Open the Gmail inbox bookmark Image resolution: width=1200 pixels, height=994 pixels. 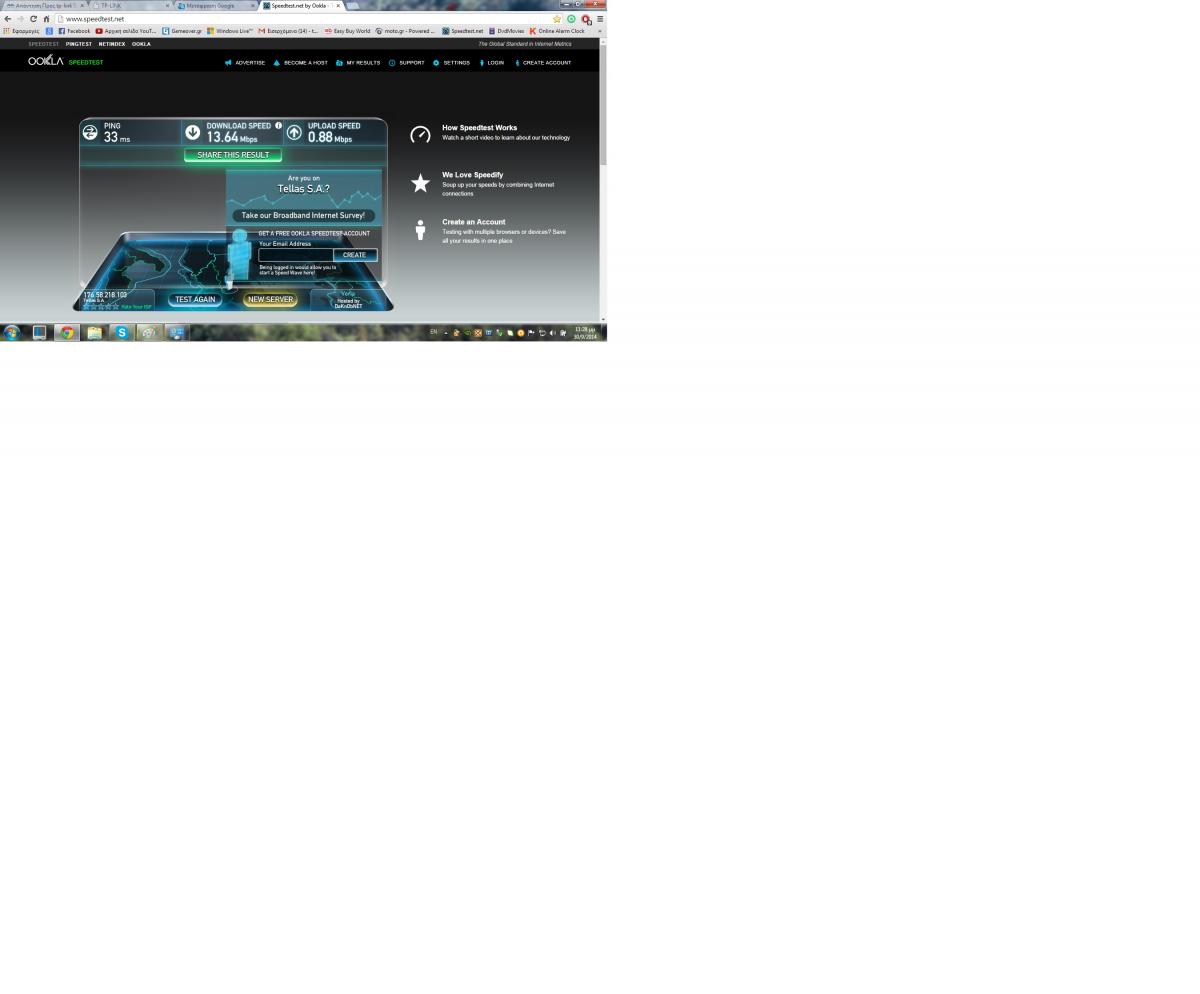pos(288,31)
